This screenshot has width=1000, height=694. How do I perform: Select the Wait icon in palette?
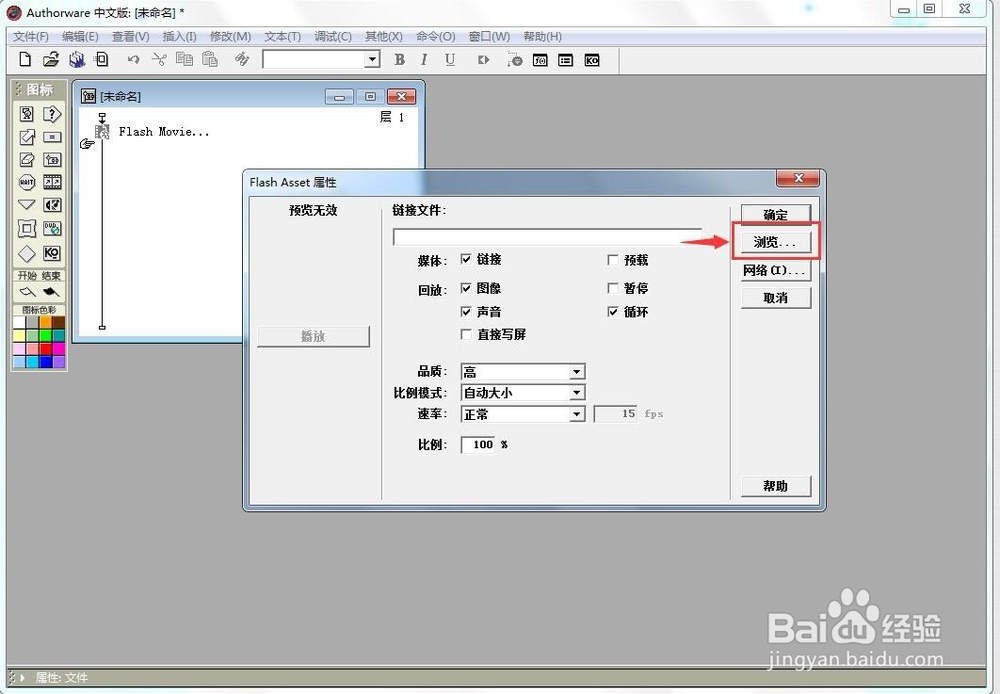pyautogui.click(x=27, y=182)
